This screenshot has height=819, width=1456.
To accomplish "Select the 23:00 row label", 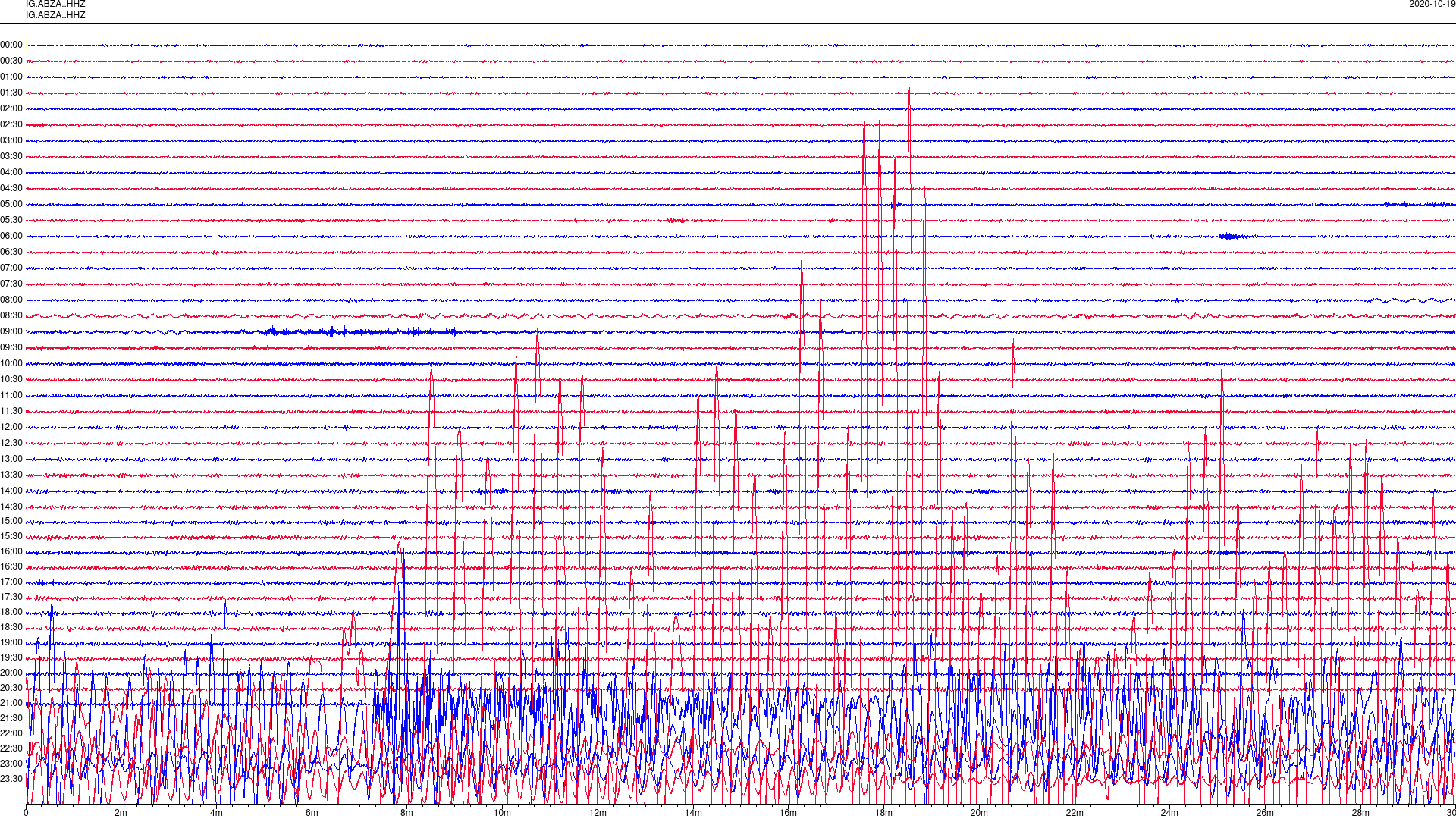I will (11, 764).
